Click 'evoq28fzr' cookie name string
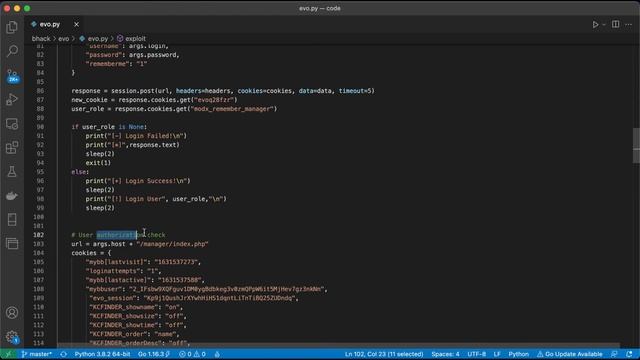 tap(213, 100)
